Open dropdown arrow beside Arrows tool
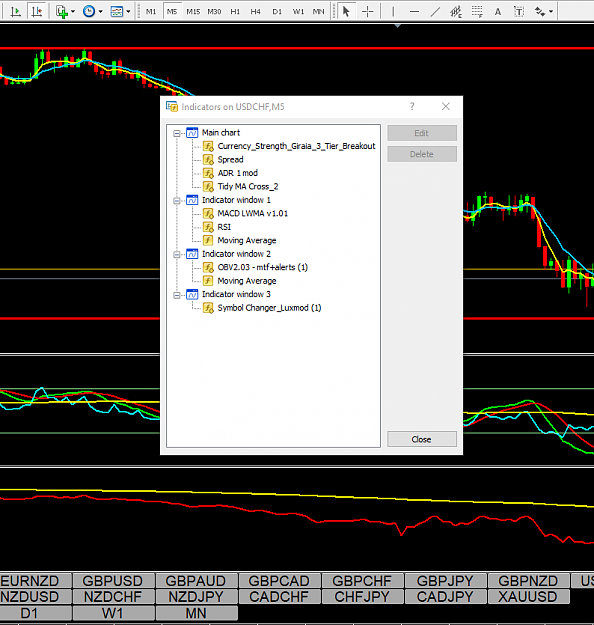Screen dimensions: 594x625 click(551, 12)
